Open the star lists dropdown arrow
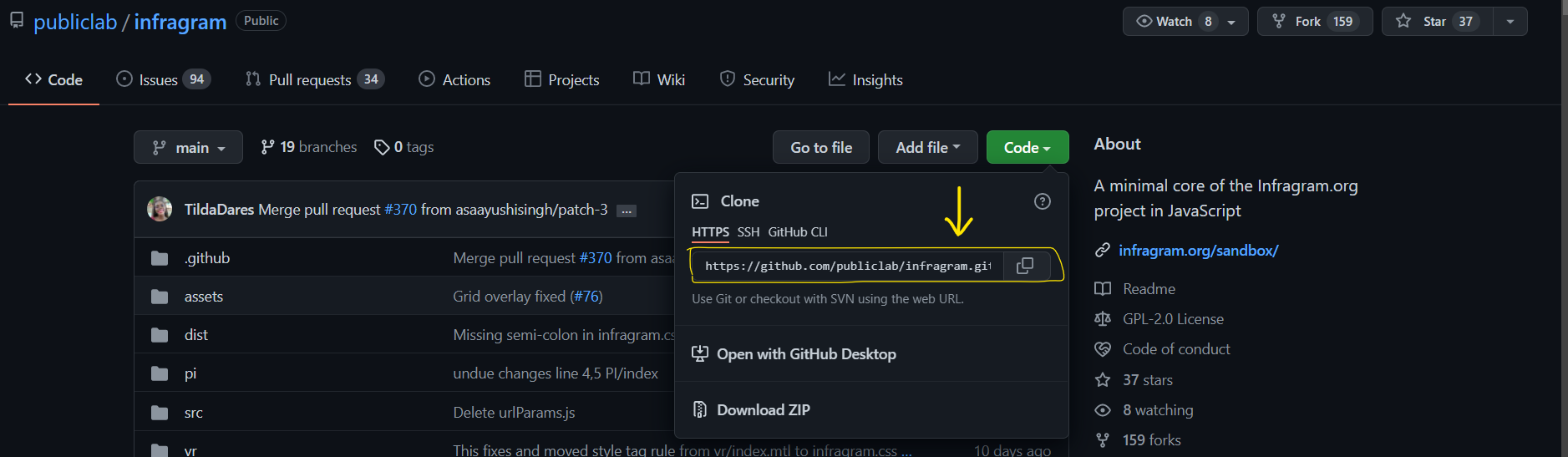Image resolution: width=1568 pixels, height=457 pixels. coord(1510,22)
